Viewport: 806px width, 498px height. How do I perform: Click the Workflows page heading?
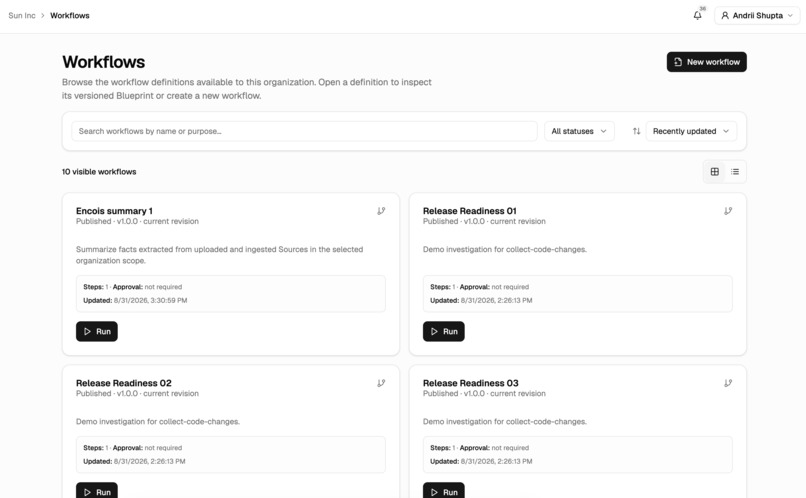pos(103,62)
